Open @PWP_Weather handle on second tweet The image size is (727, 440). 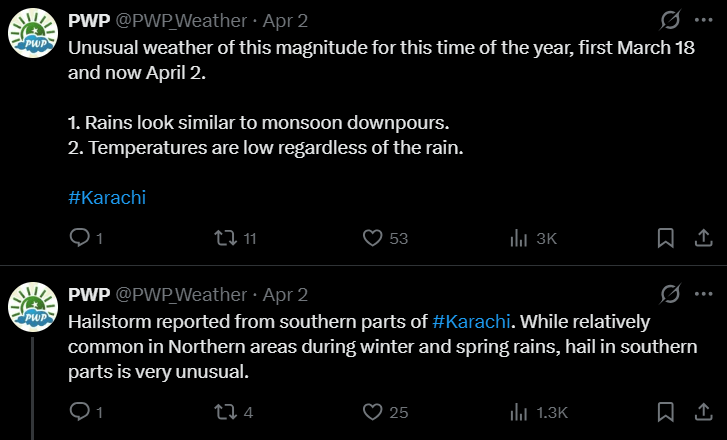[181, 294]
